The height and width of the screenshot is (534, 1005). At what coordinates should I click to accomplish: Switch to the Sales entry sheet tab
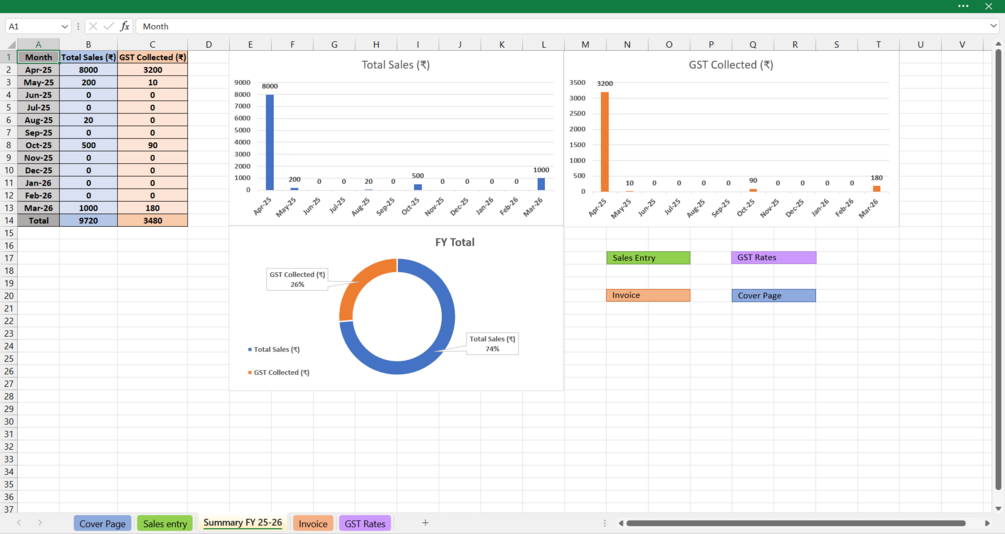coord(165,524)
